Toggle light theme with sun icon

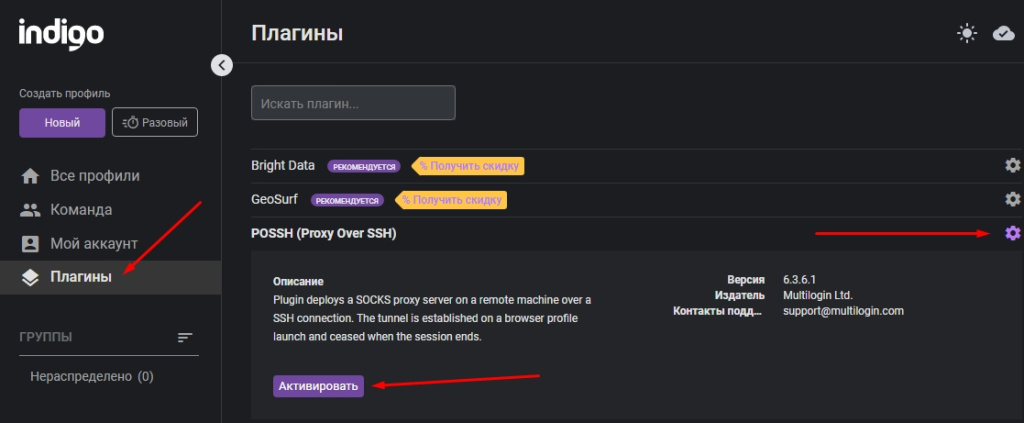pos(967,33)
